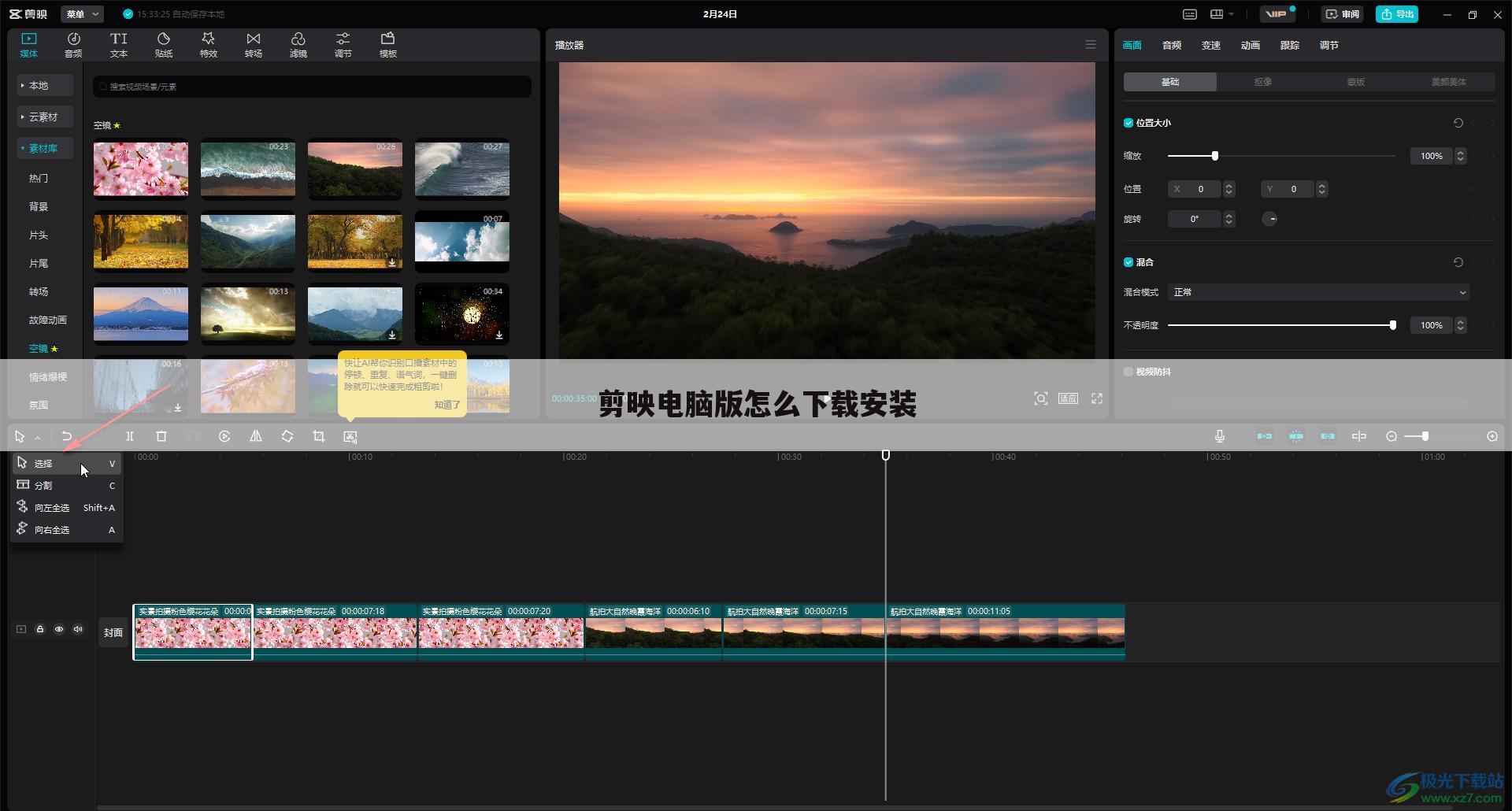Open the 贴纸 stickers panel
This screenshot has height=811, width=1512.
point(164,45)
